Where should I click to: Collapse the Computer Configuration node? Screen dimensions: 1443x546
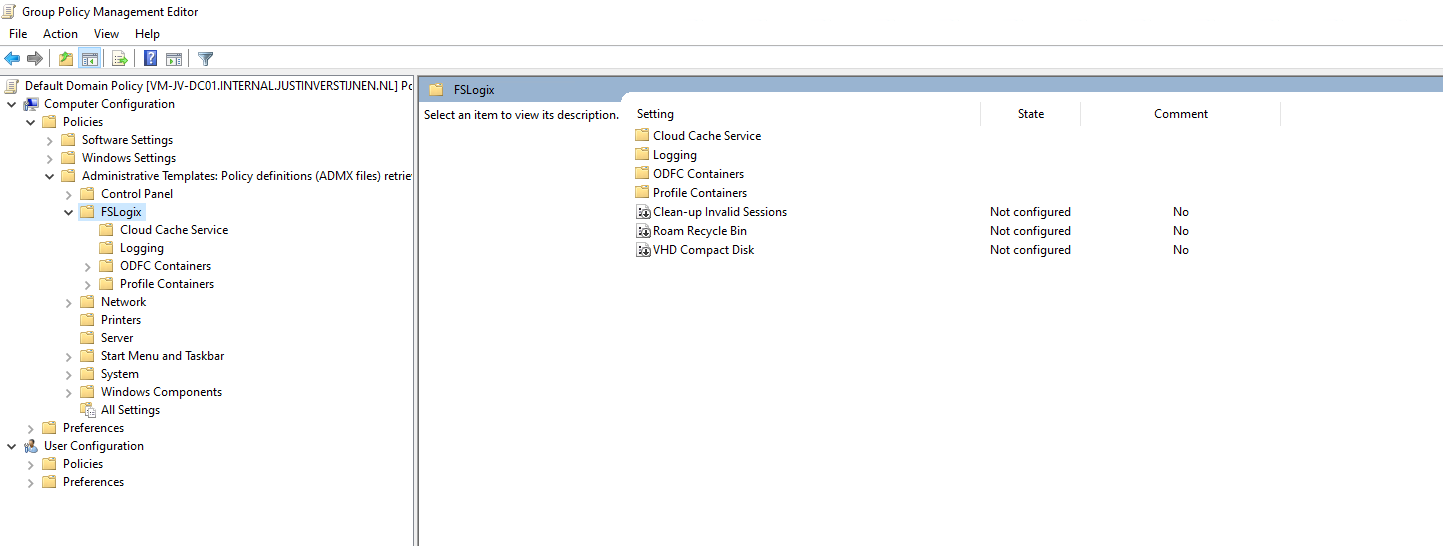tap(12, 104)
